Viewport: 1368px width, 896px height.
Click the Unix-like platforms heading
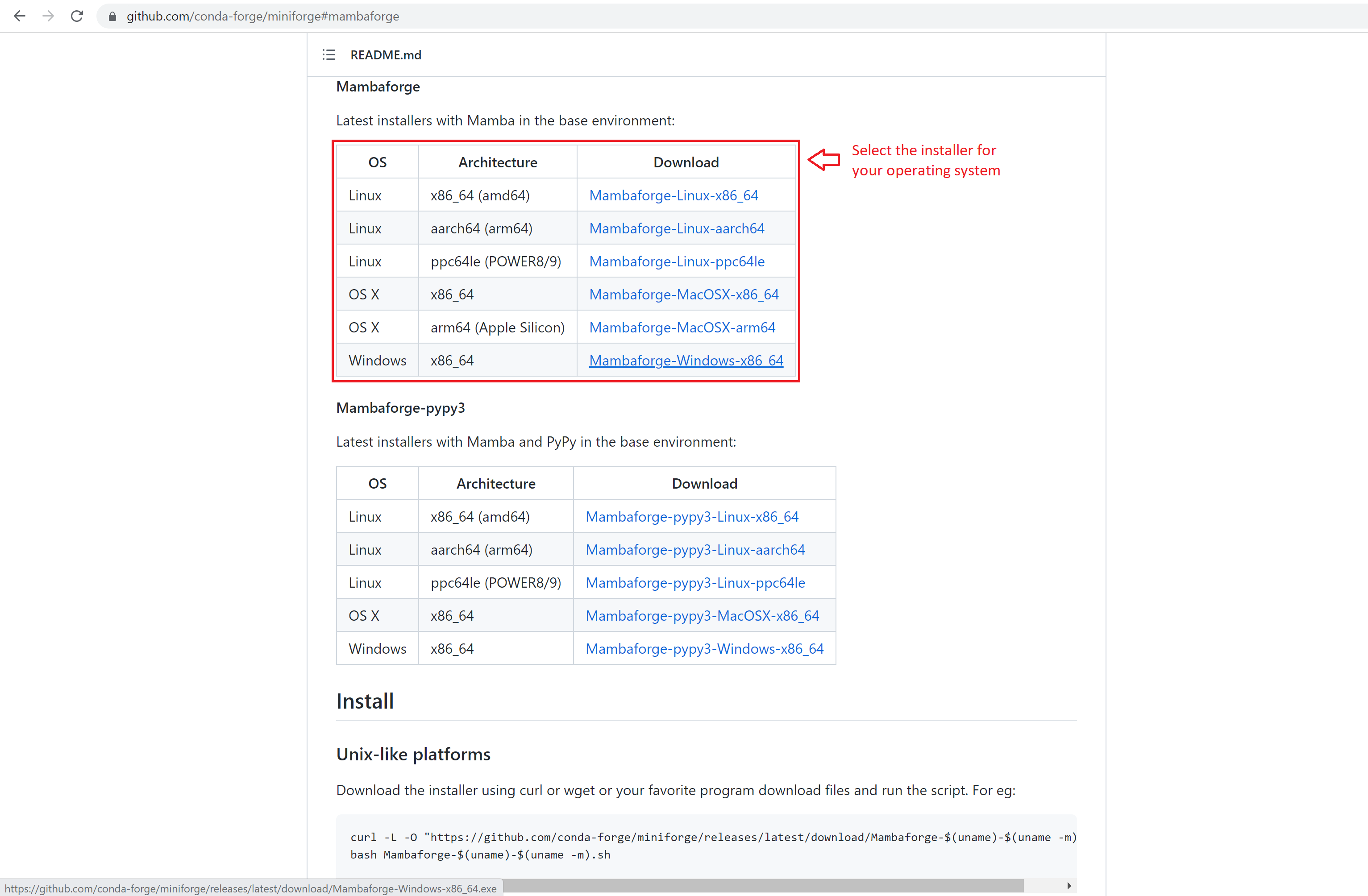[x=413, y=754]
